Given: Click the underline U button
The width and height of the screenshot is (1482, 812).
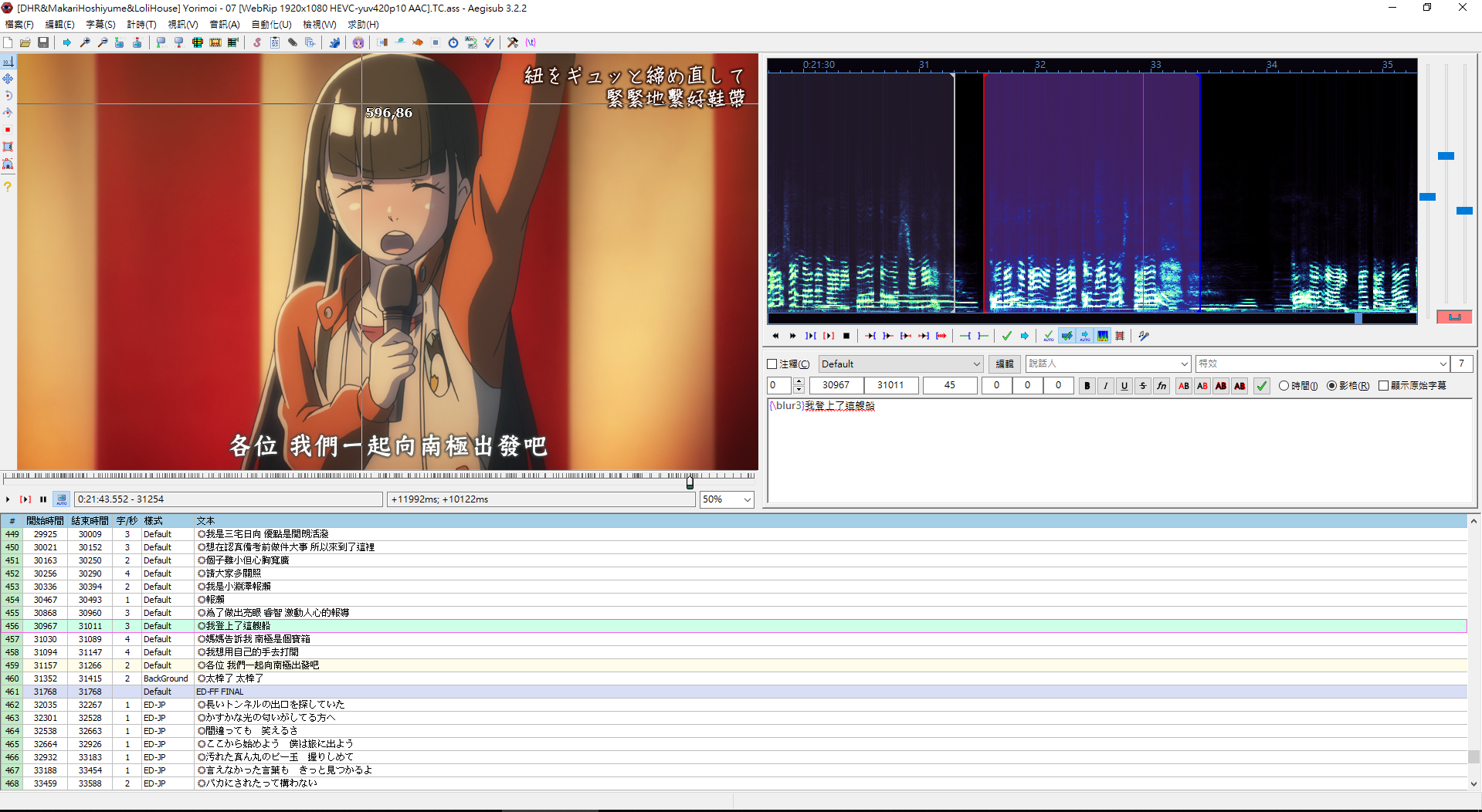Looking at the screenshot, I should 1124,386.
